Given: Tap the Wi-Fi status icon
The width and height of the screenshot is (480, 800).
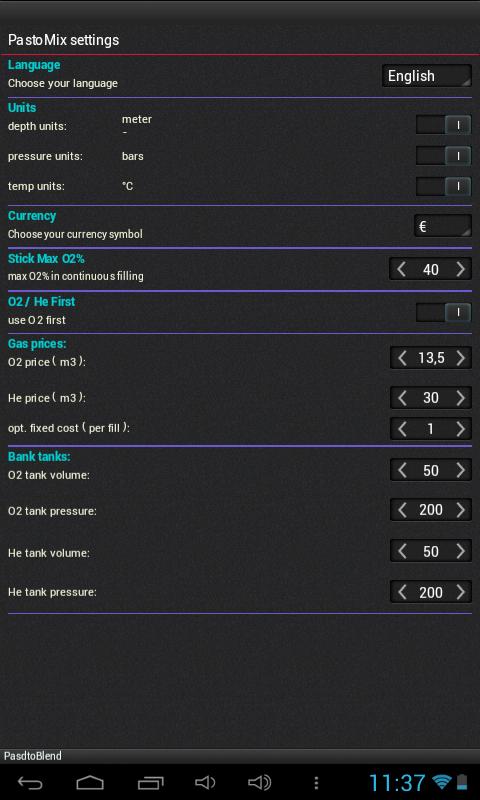Looking at the screenshot, I should 442,782.
